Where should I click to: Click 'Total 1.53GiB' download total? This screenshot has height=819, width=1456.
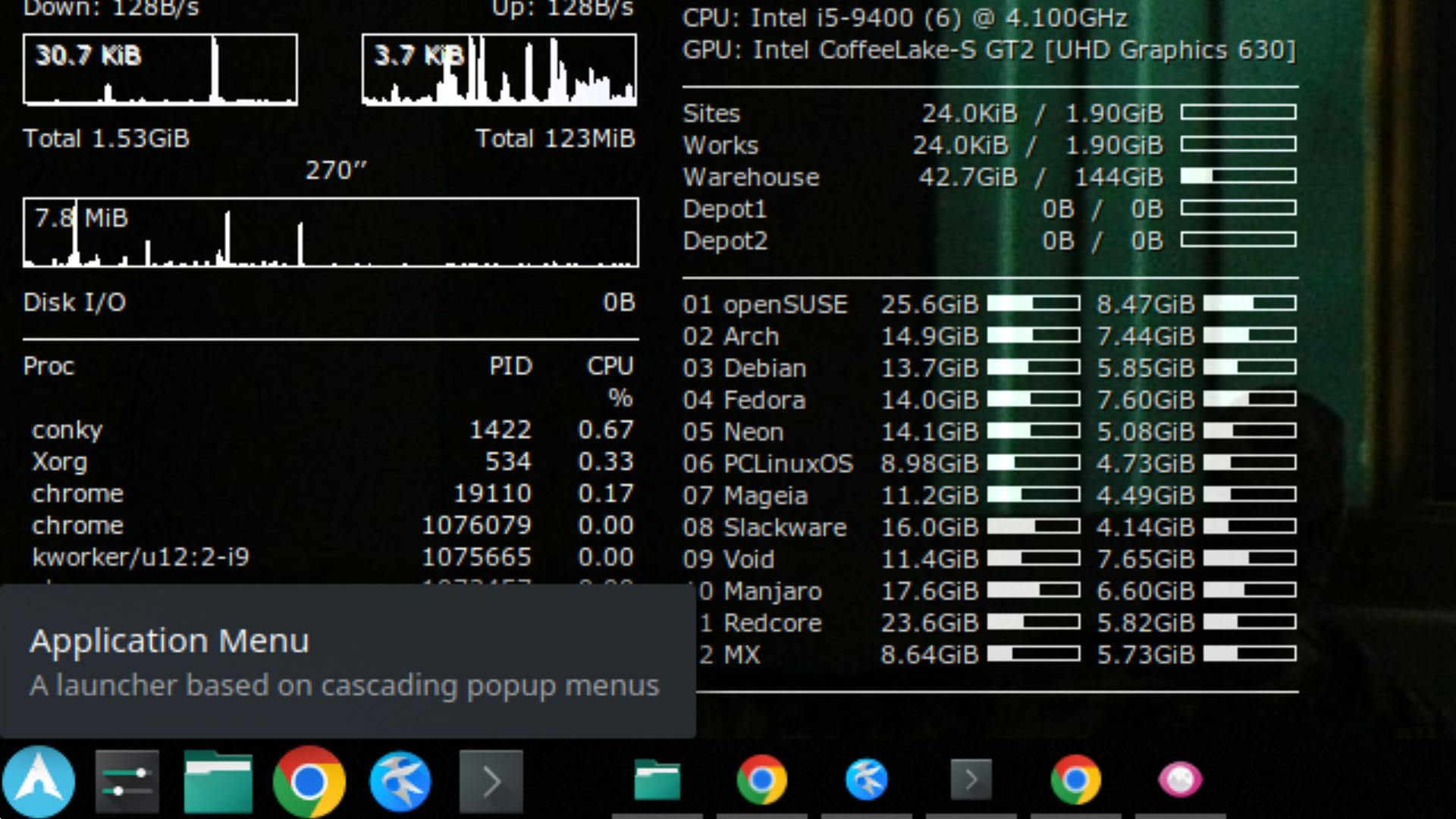click(106, 139)
